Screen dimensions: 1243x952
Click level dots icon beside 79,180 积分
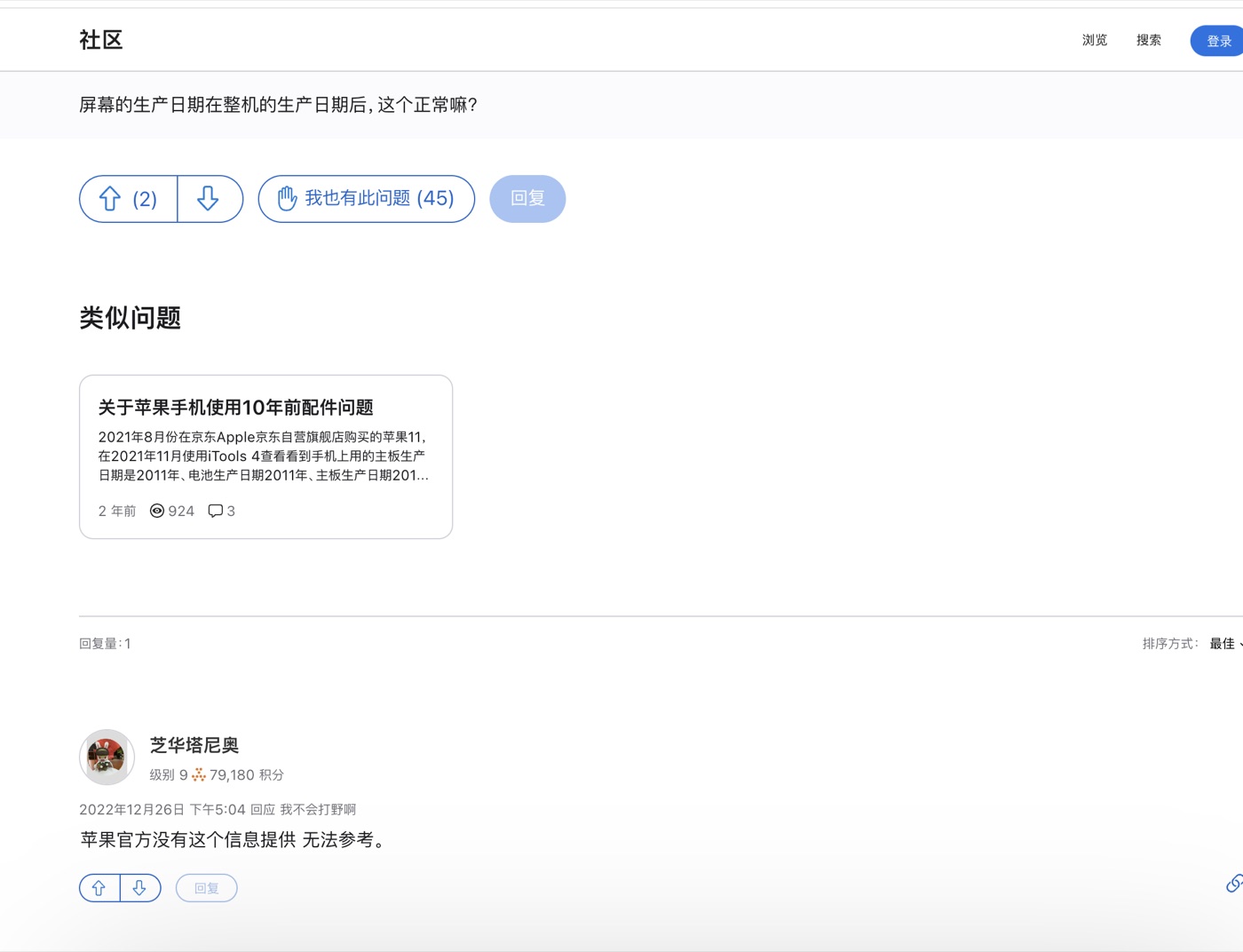(x=199, y=775)
